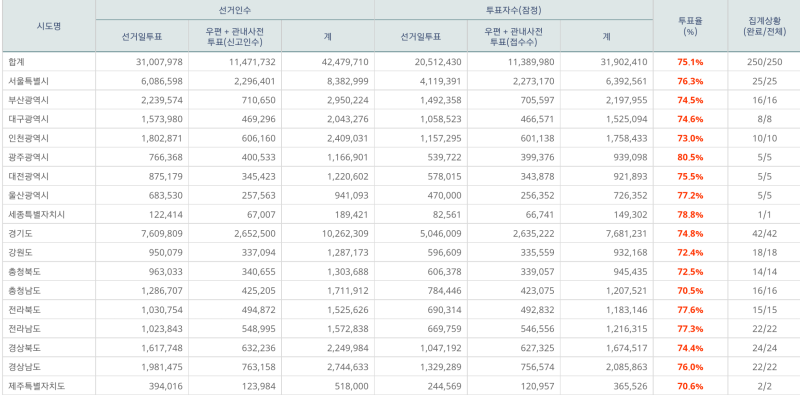Click Seoul voters total 6,392,561

tap(627, 81)
